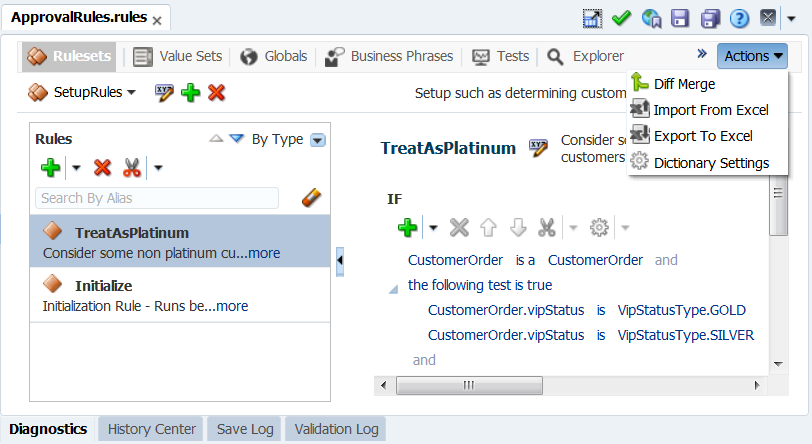Click the blue down triangle sort icon
Screen dimensions: 812x444
(237, 138)
